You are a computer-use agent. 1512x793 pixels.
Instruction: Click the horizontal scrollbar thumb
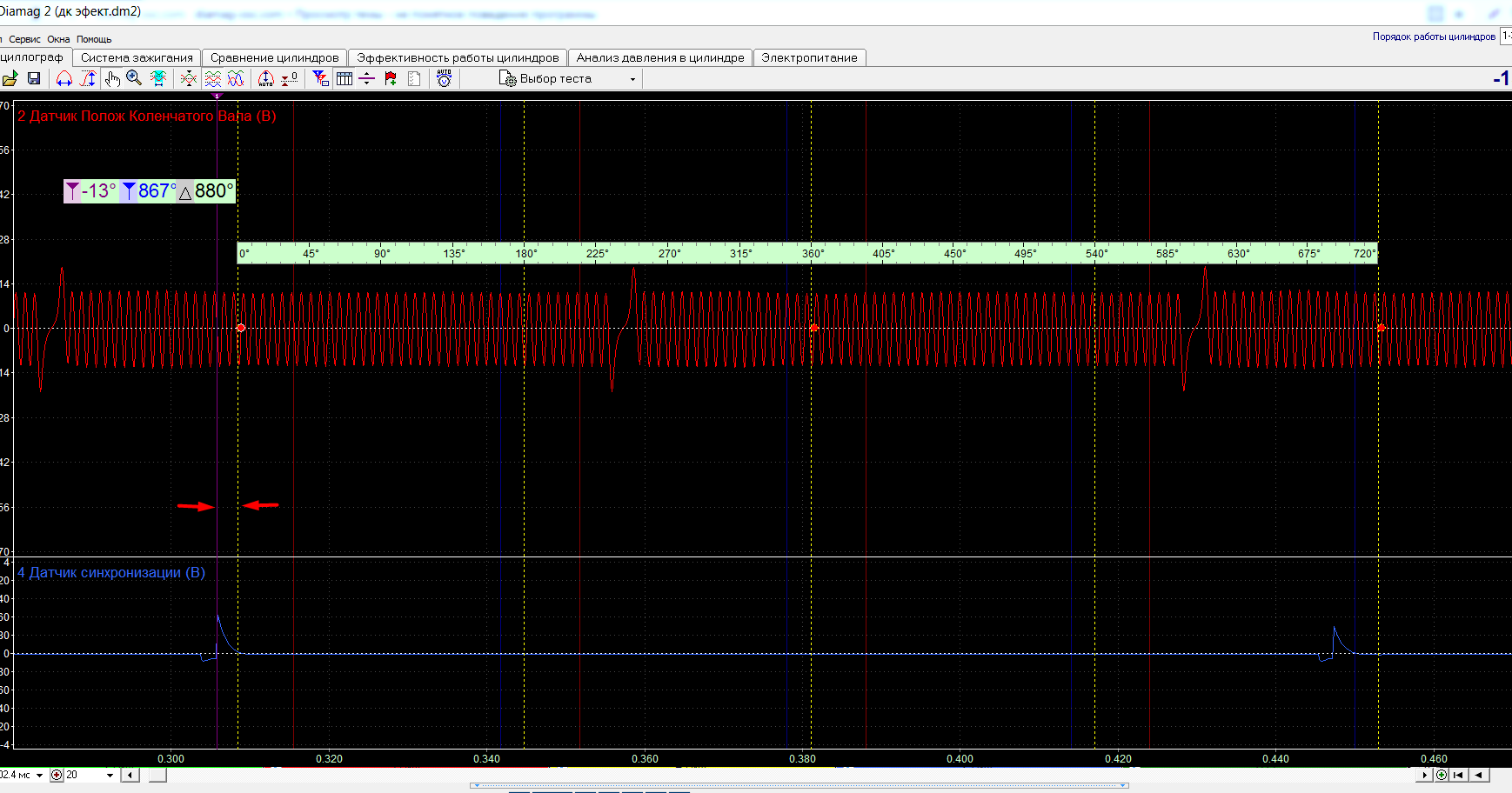tap(157, 775)
